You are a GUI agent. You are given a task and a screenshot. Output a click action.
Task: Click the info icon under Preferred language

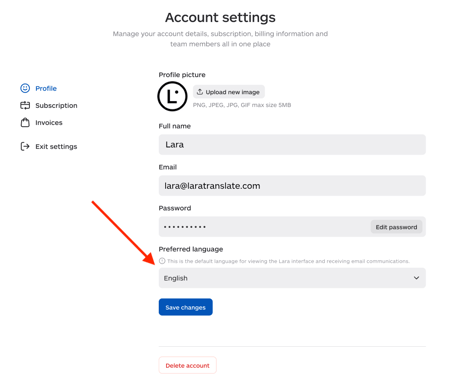[162, 261]
